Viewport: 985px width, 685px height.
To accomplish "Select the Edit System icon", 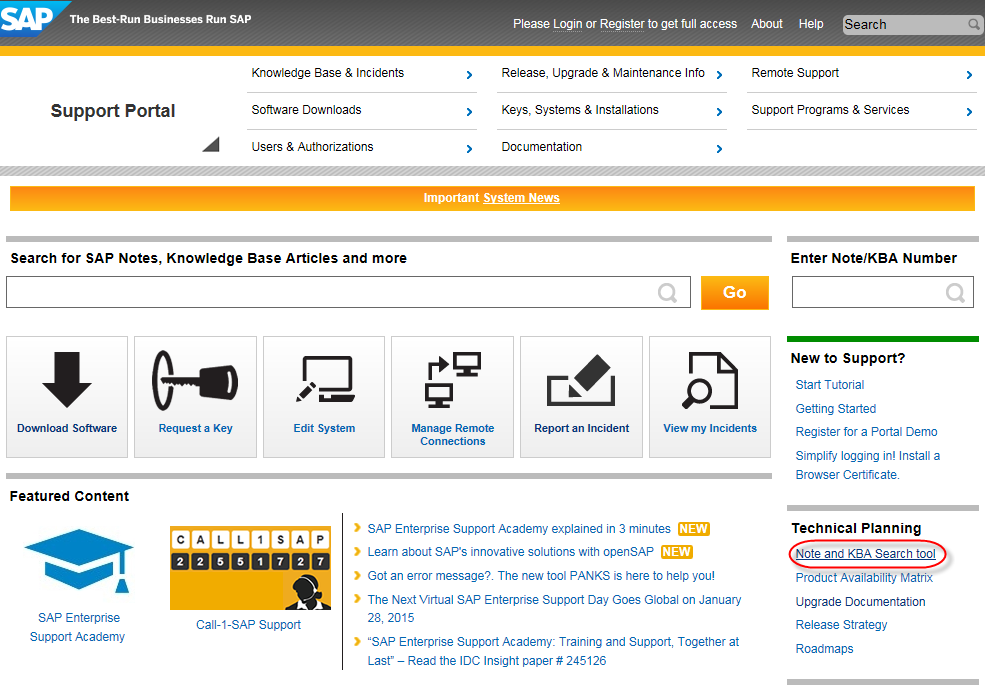I will pos(324,381).
